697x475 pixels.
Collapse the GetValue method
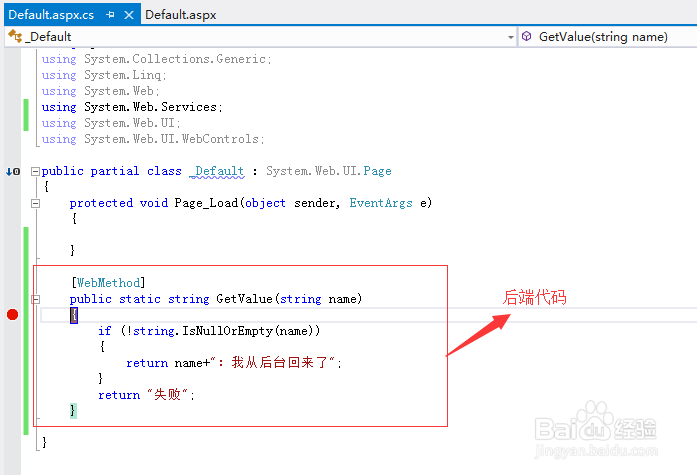point(35,299)
